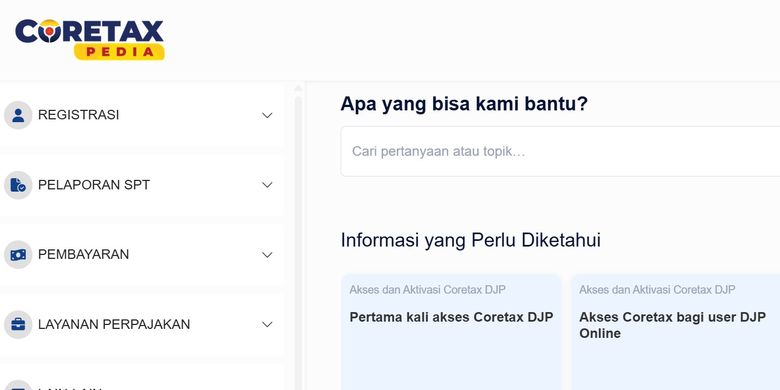Click the Pembayaran money icon
The width and height of the screenshot is (780, 390).
pyautogui.click(x=18, y=255)
